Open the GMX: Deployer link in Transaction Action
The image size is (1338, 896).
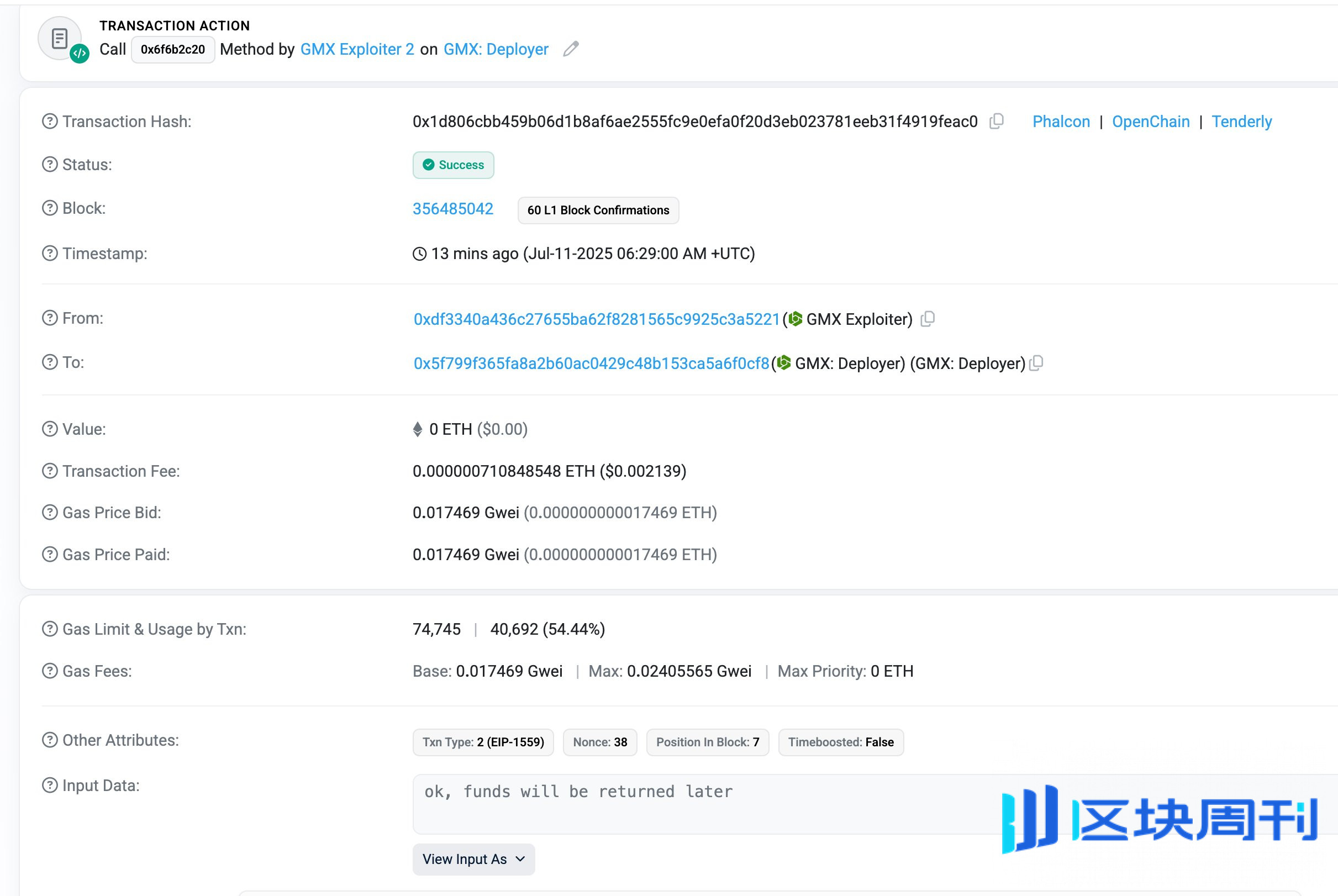point(496,49)
